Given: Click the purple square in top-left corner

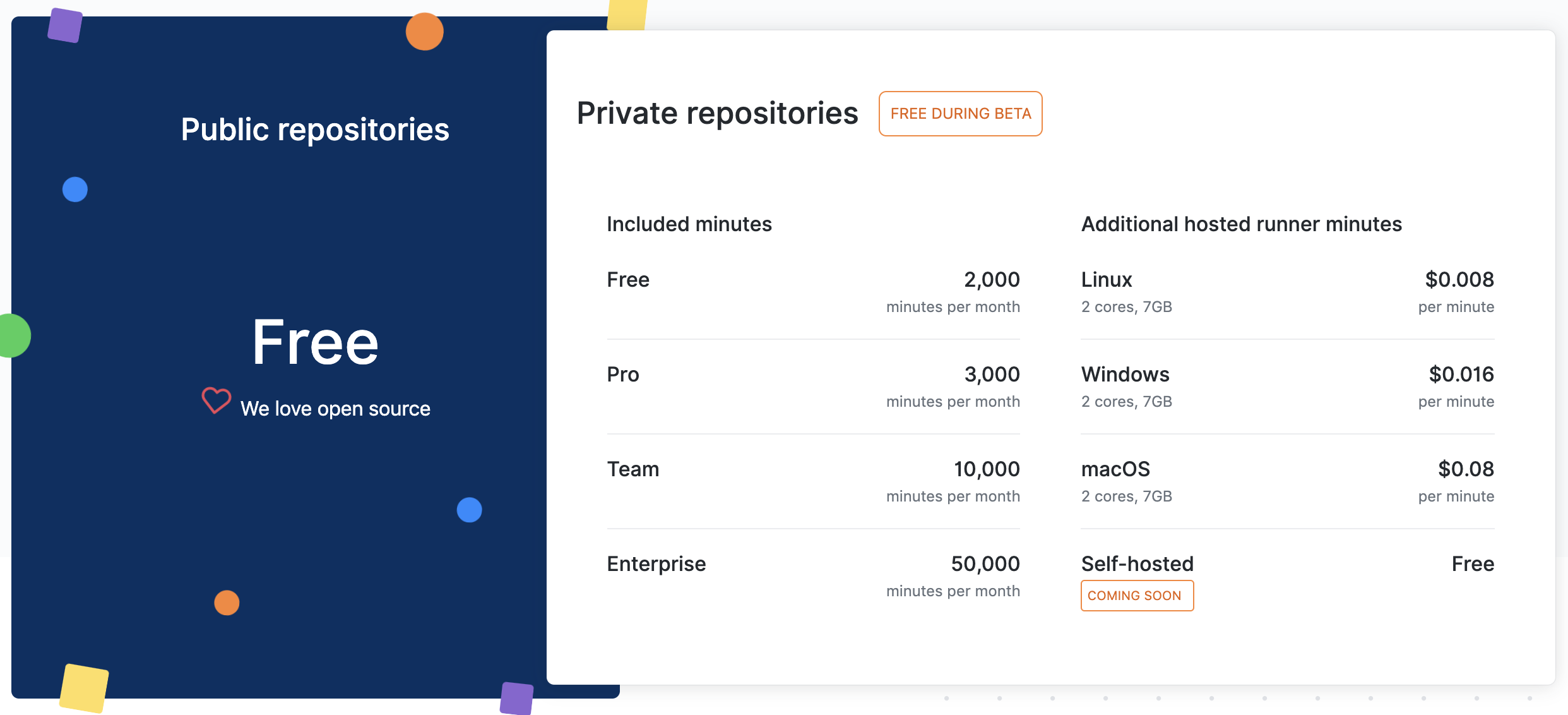Looking at the screenshot, I should [x=65, y=26].
